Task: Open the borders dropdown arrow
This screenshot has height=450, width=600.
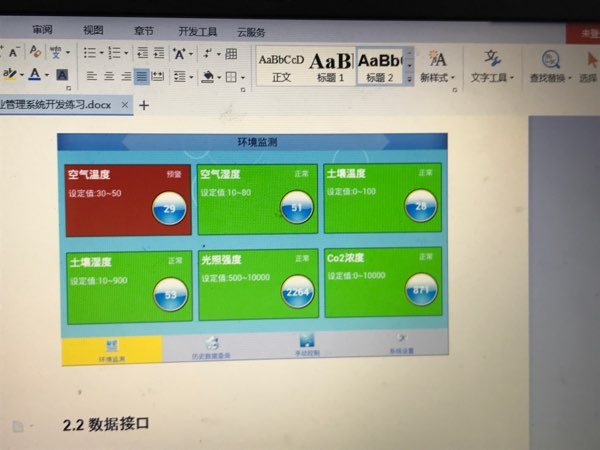Action: pyautogui.click(x=243, y=78)
